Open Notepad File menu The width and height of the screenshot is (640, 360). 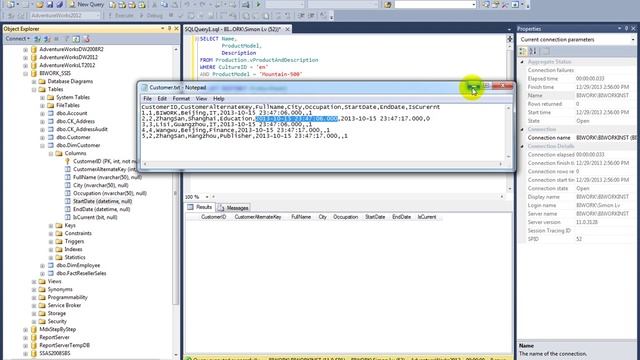coord(147,99)
